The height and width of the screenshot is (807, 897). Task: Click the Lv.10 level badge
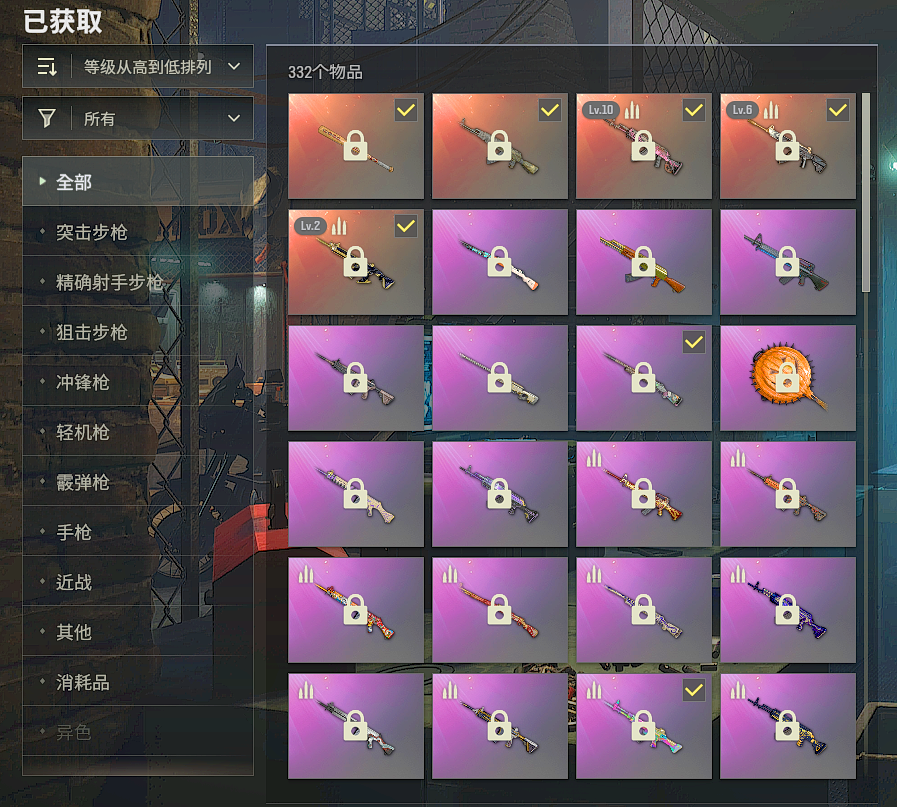(601, 110)
